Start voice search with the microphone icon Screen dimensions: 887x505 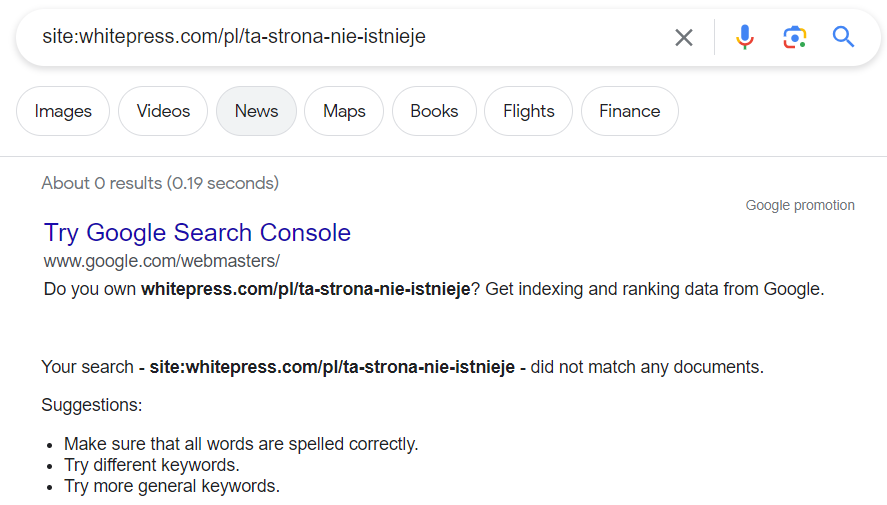(744, 37)
